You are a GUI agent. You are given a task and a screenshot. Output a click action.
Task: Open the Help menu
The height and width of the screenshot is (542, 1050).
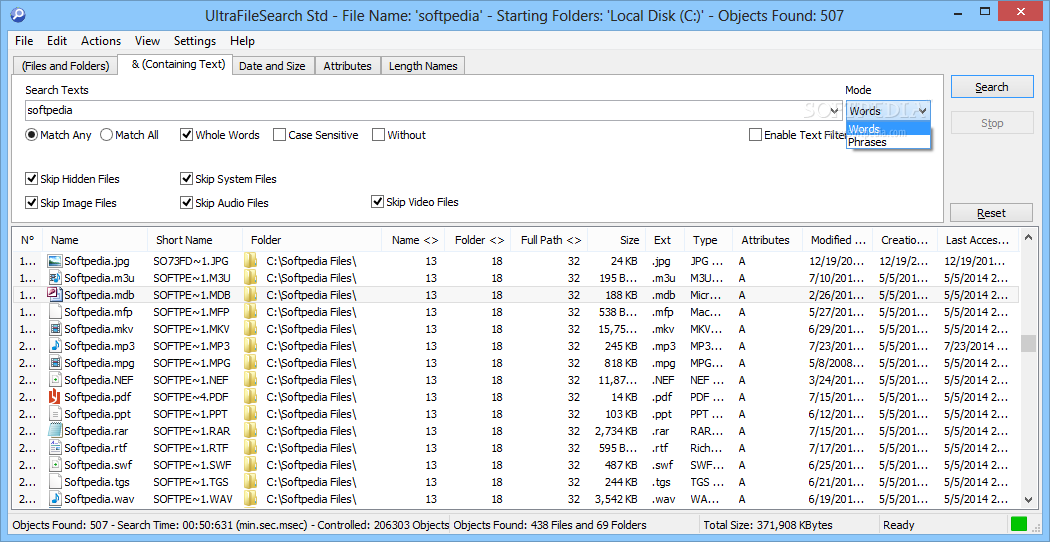242,41
